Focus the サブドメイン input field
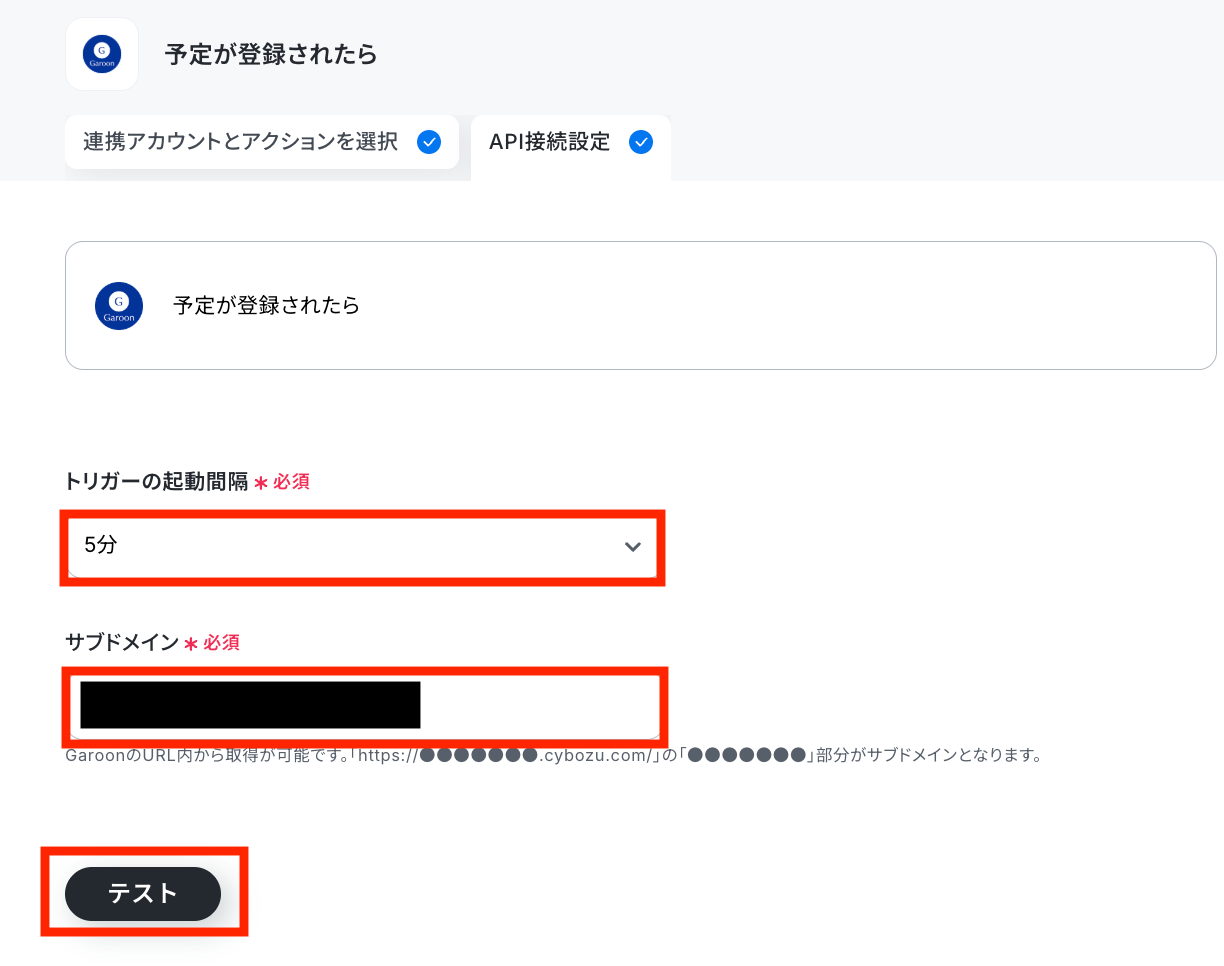 coord(363,706)
